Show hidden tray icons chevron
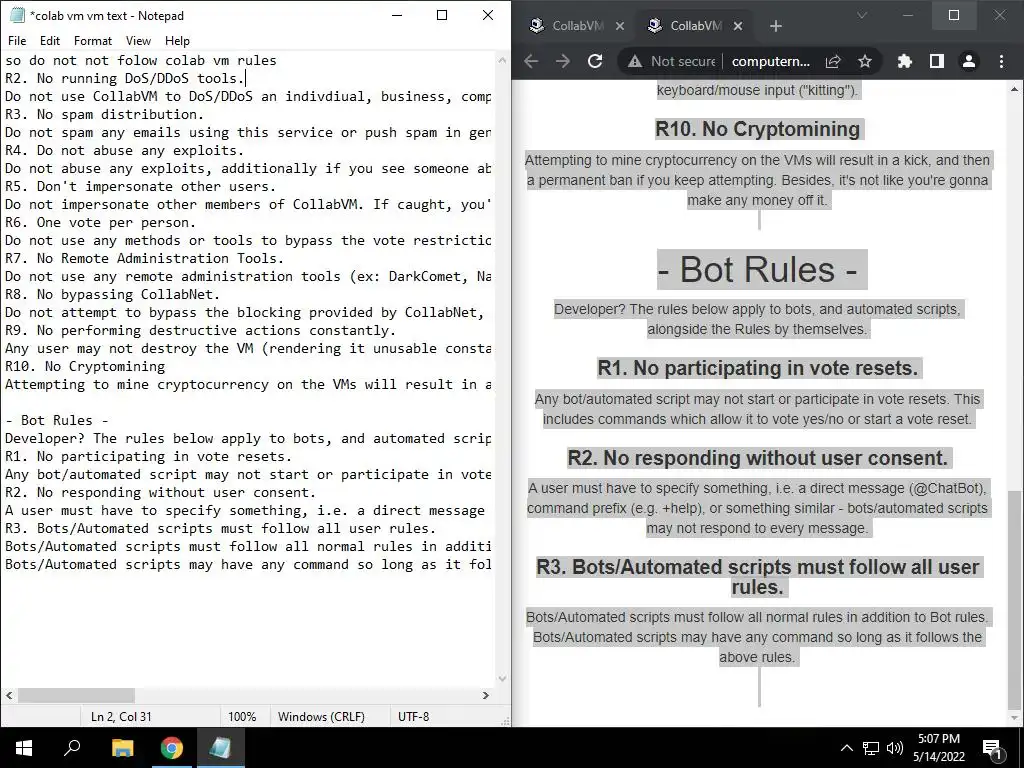 [x=846, y=748]
